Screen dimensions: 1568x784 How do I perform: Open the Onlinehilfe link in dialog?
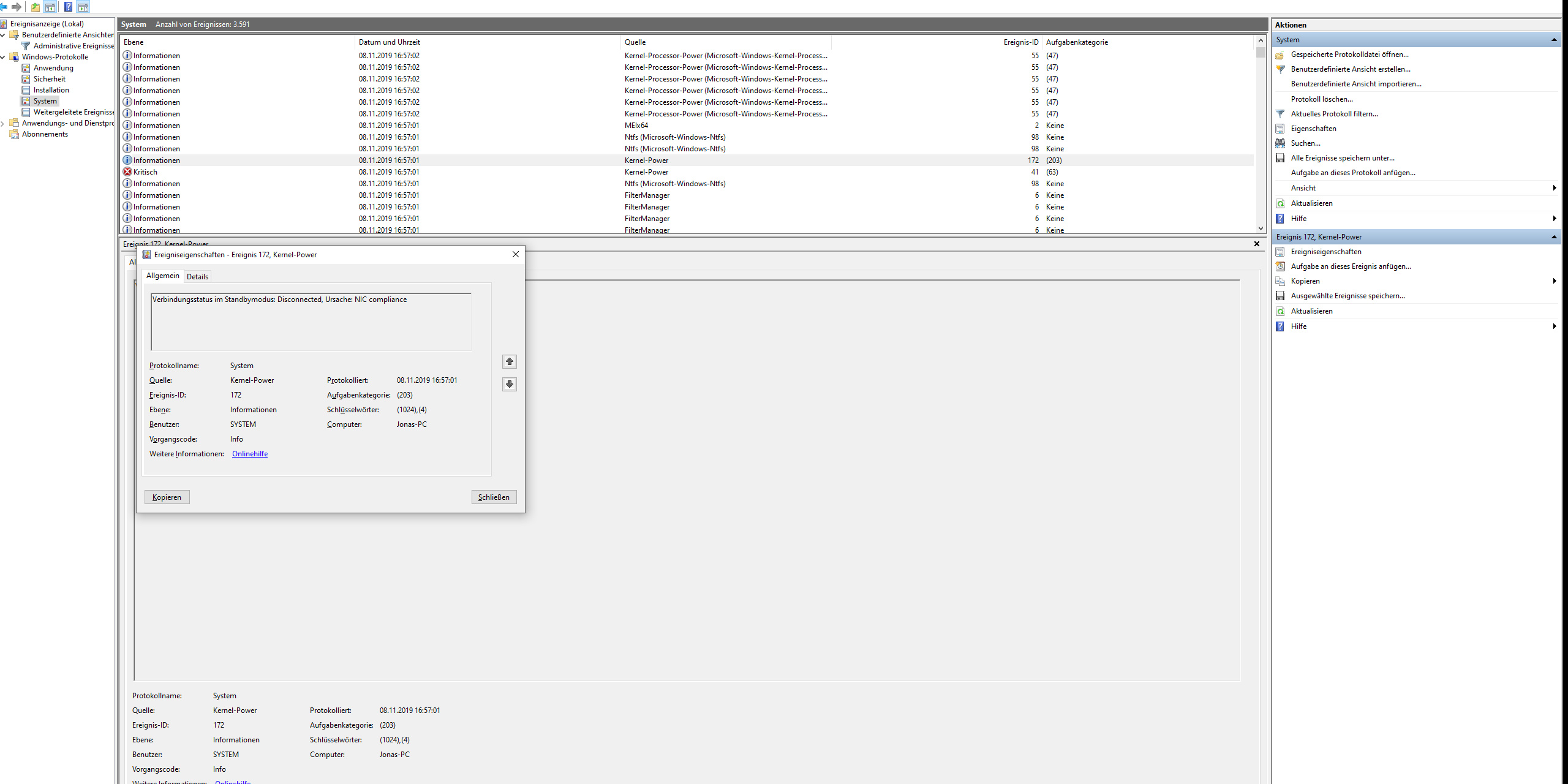[249, 454]
